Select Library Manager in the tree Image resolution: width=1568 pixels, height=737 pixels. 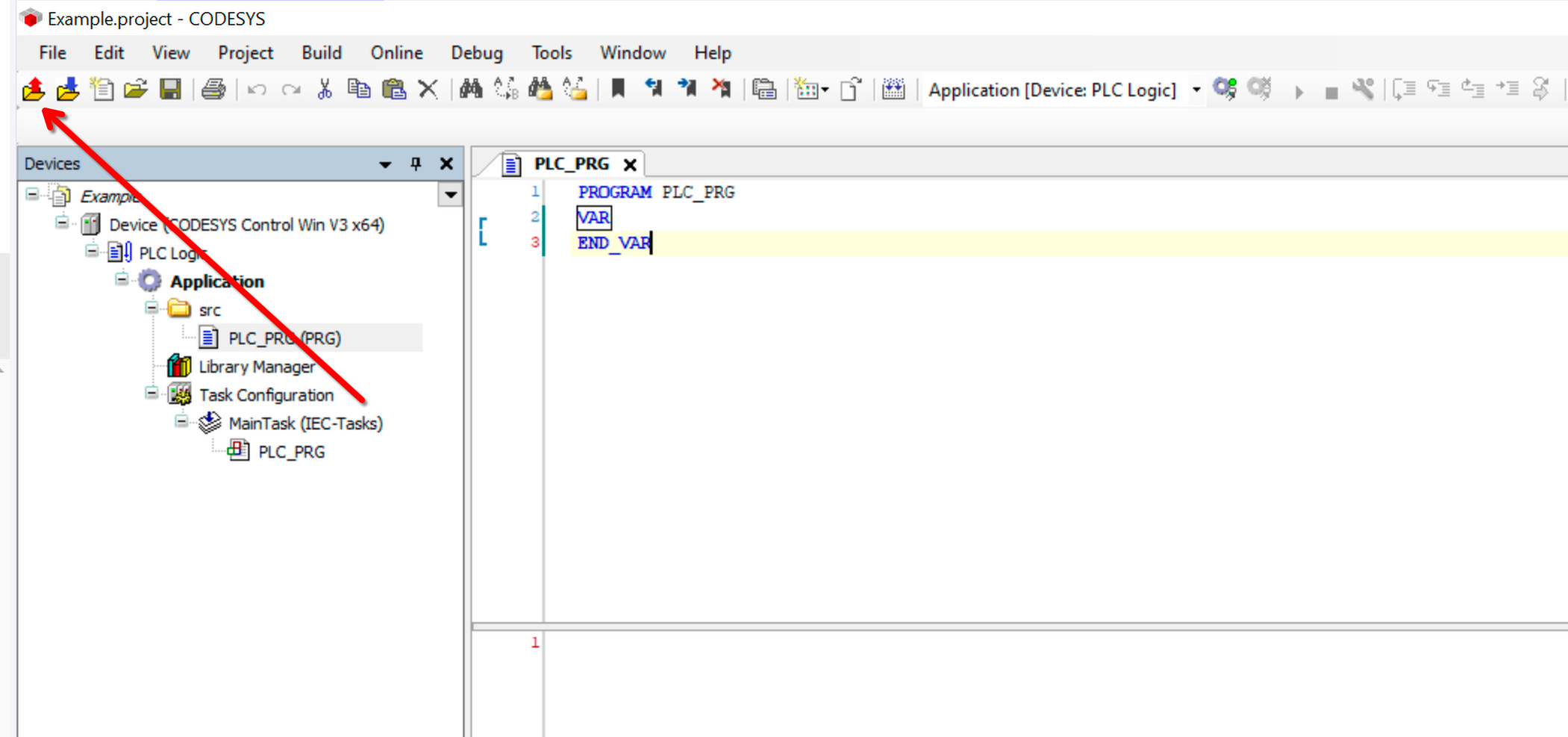point(257,367)
